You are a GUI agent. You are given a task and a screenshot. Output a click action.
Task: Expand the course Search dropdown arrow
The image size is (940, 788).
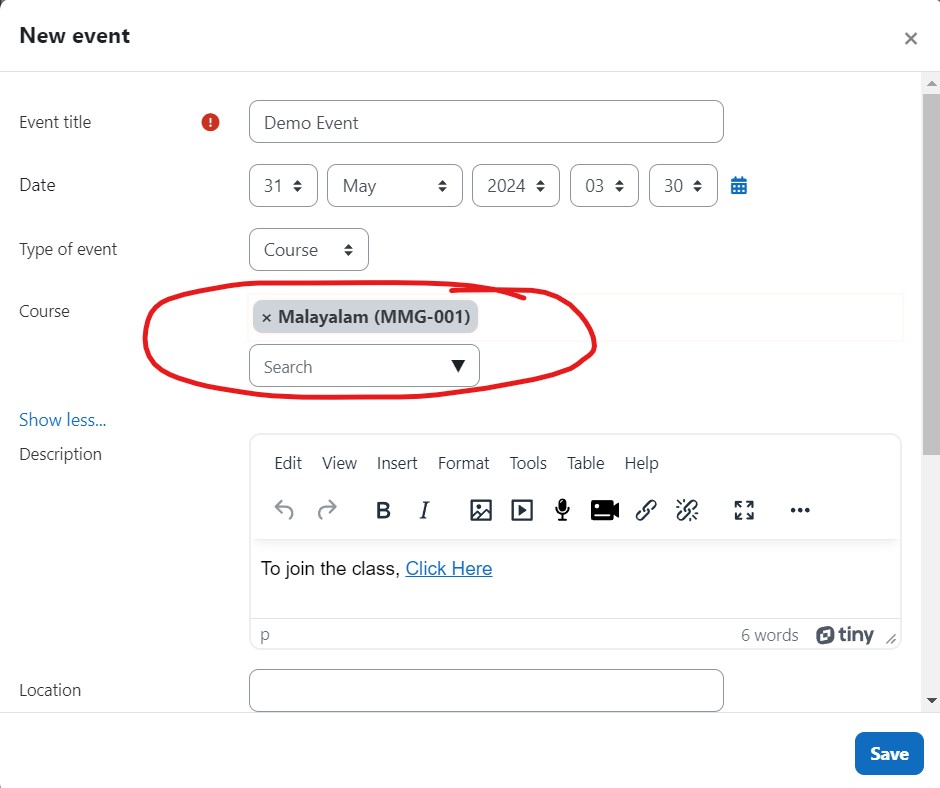tap(458, 366)
